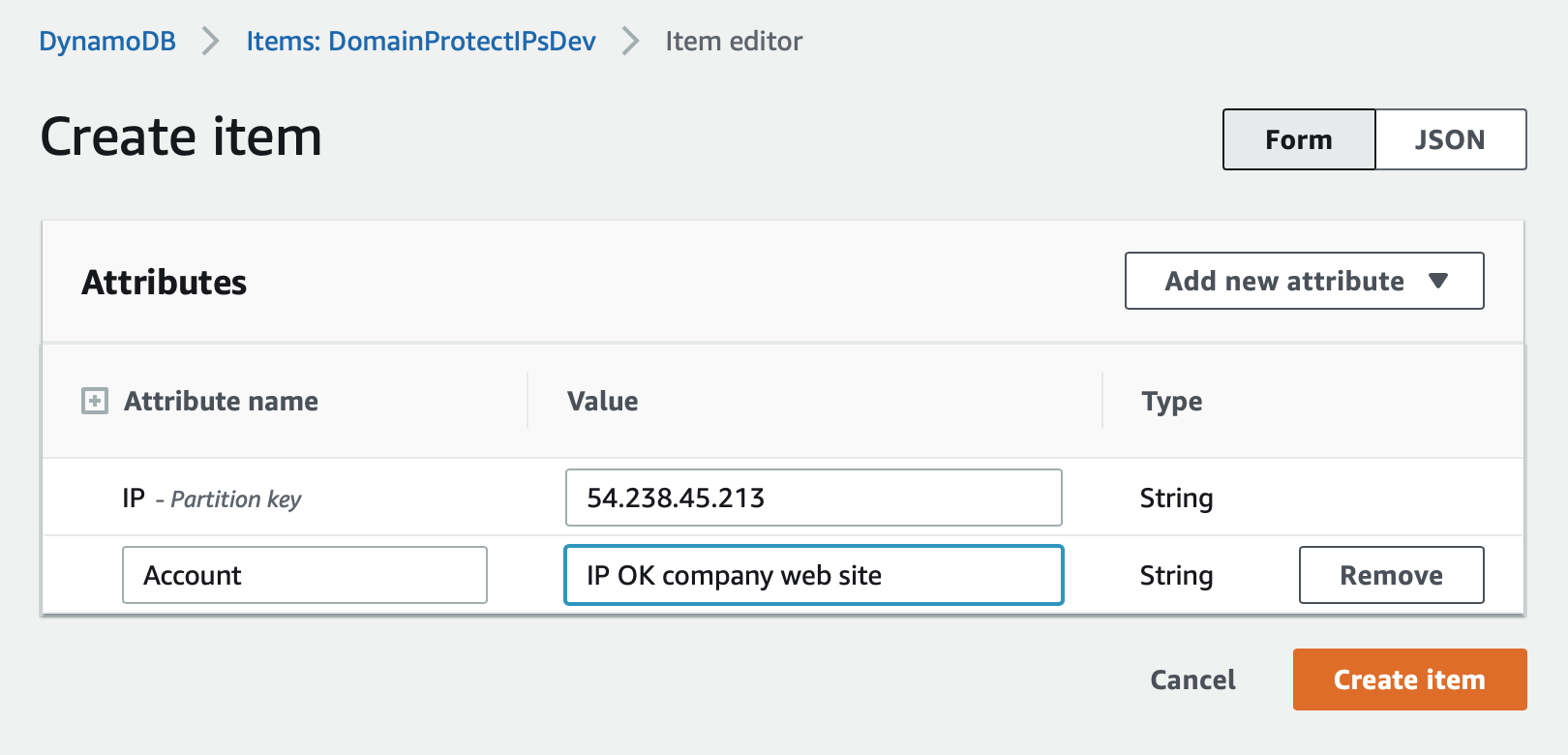Switch to the Form view tab

[x=1299, y=139]
